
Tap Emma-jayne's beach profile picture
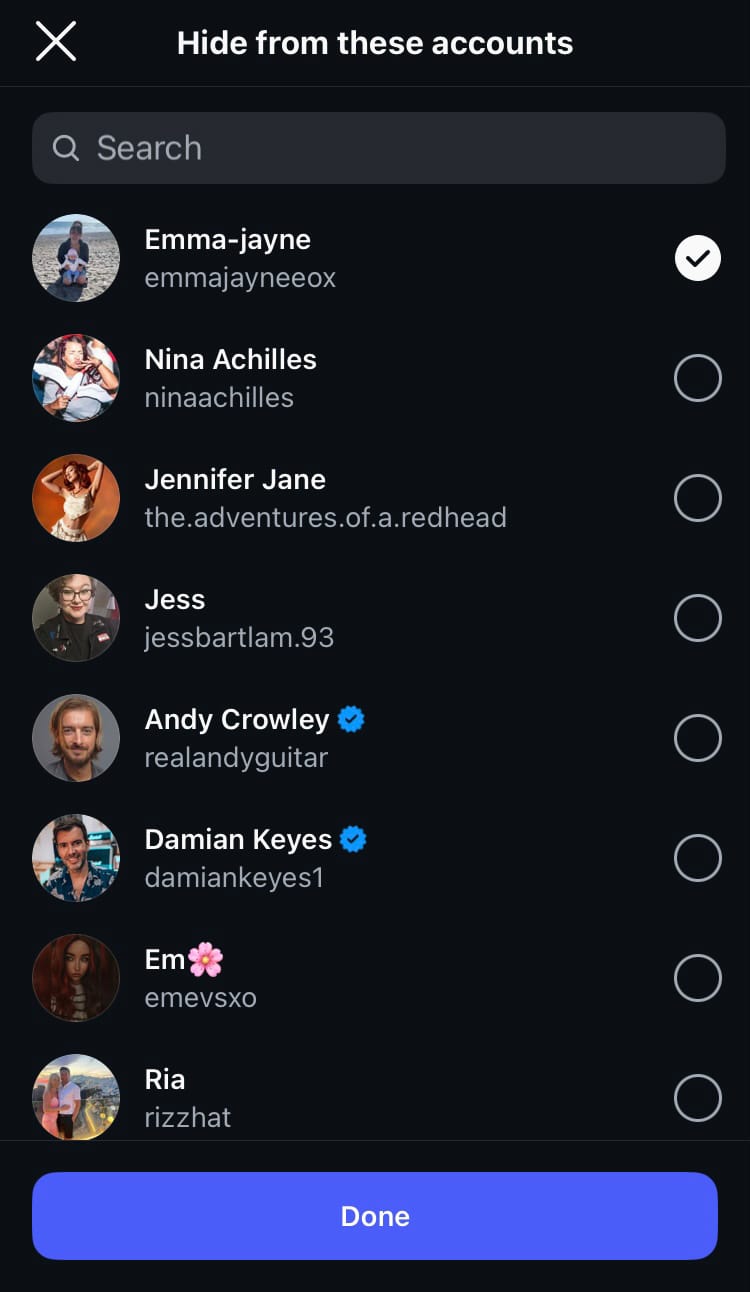76,258
